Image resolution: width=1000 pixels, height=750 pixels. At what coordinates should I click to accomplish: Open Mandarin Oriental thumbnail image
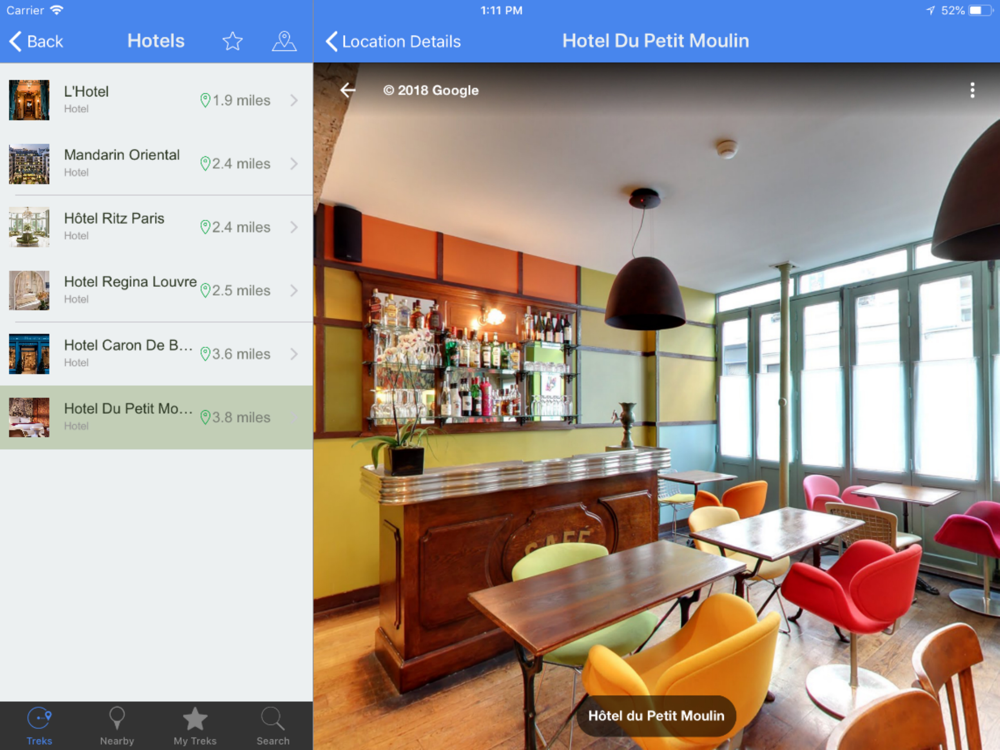point(29,164)
